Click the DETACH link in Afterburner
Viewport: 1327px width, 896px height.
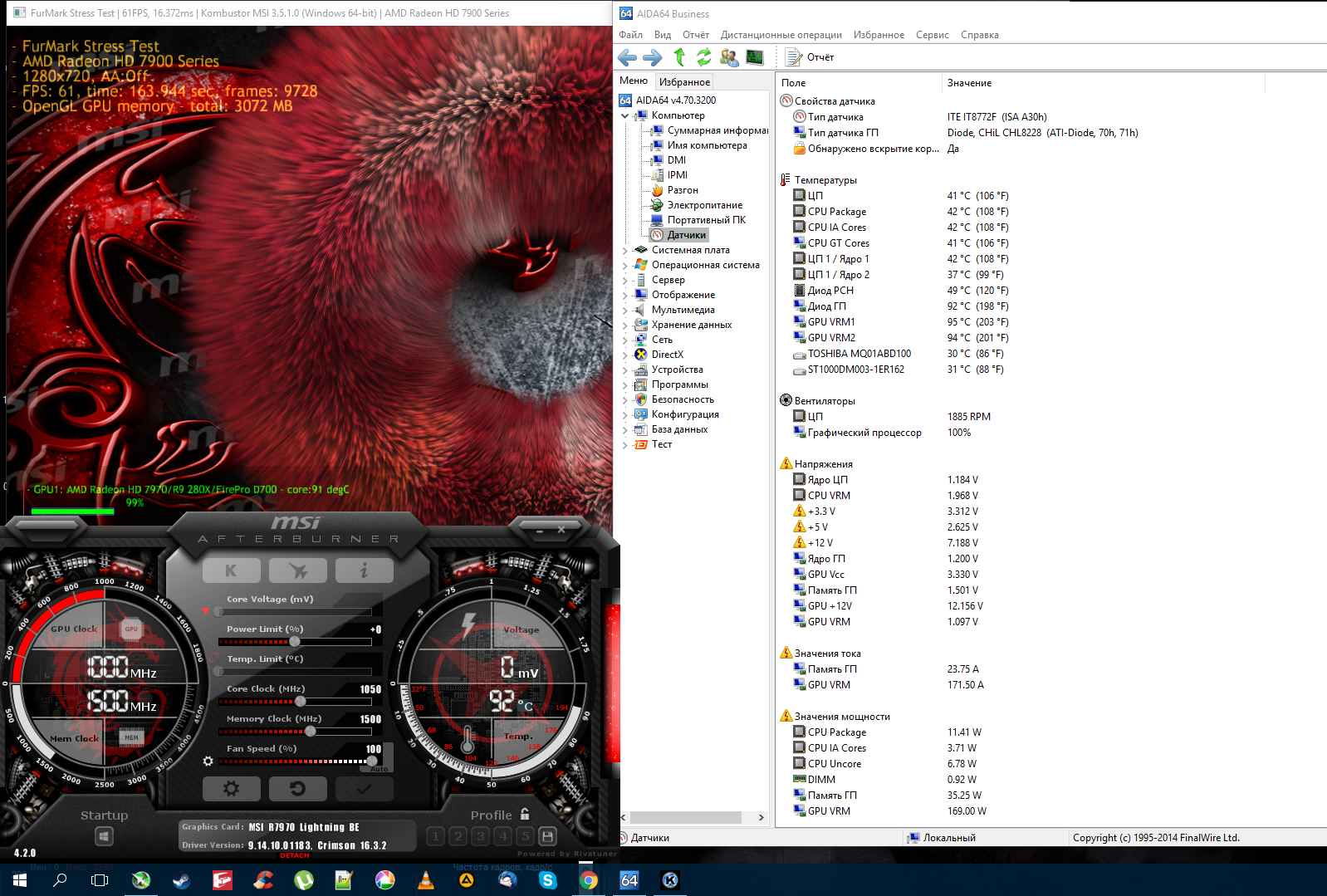click(295, 855)
